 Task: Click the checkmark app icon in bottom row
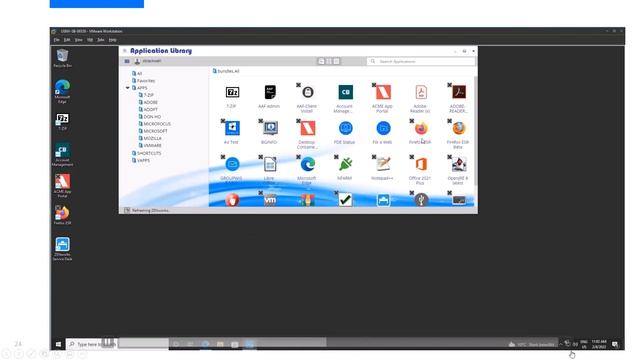pyautogui.click(x=345, y=200)
